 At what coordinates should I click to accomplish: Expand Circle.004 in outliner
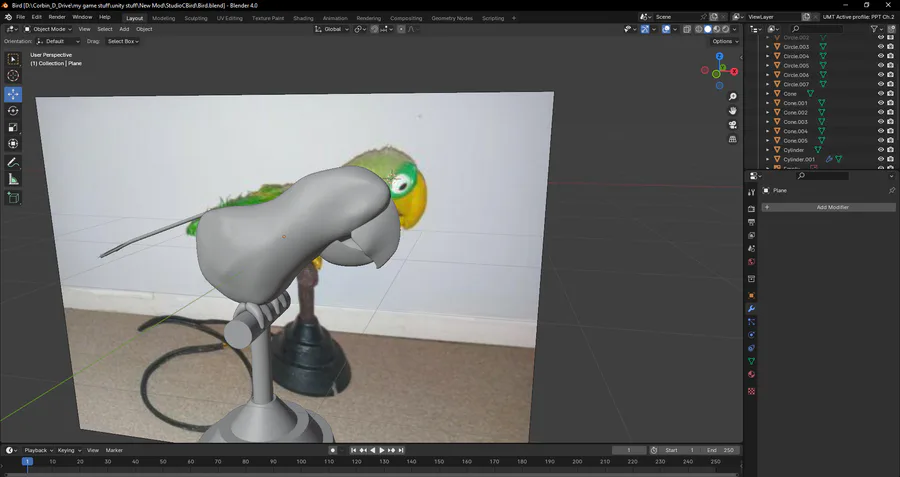tap(768, 56)
